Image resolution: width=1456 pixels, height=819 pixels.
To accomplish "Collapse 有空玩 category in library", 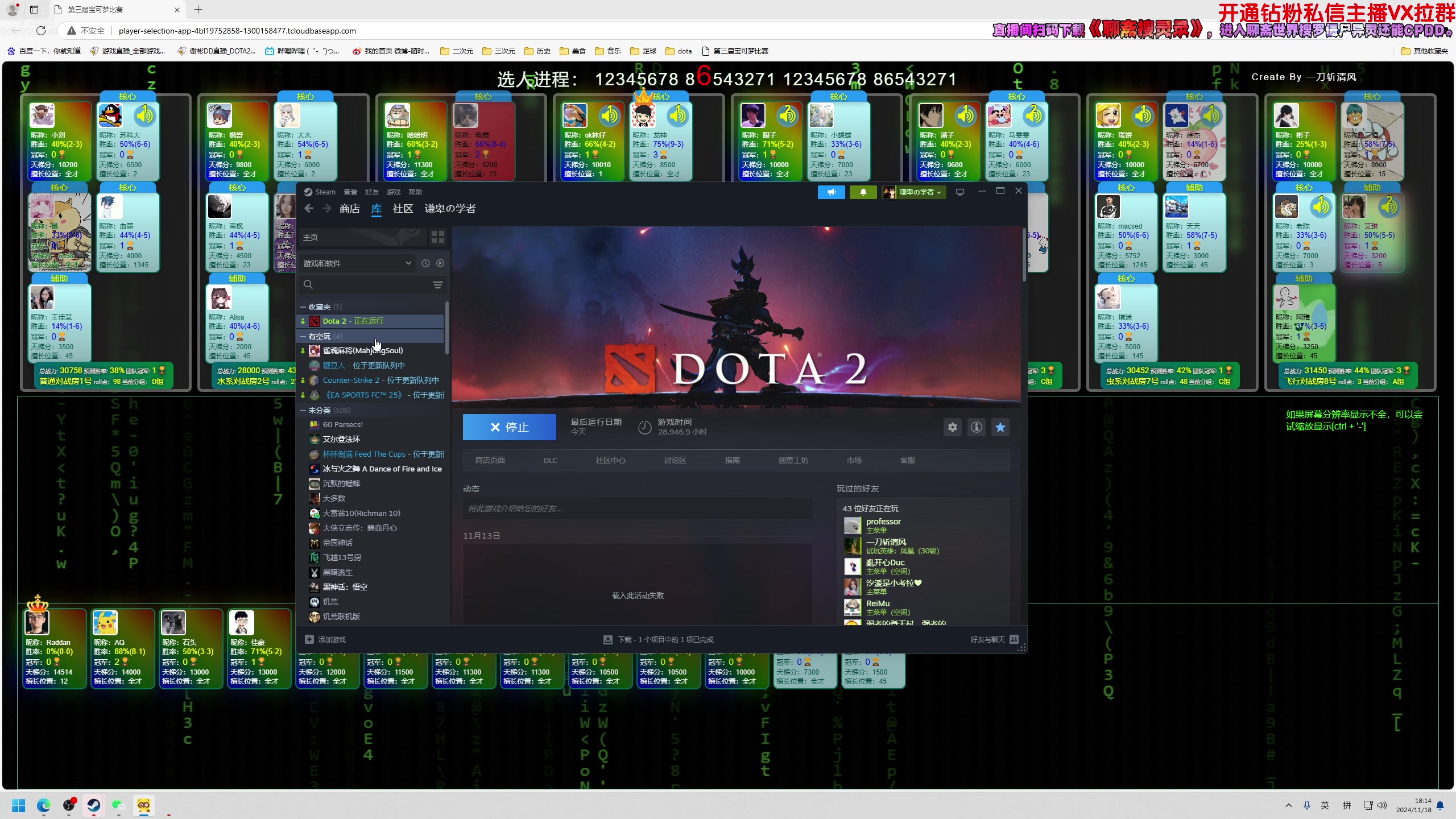I will (303, 337).
